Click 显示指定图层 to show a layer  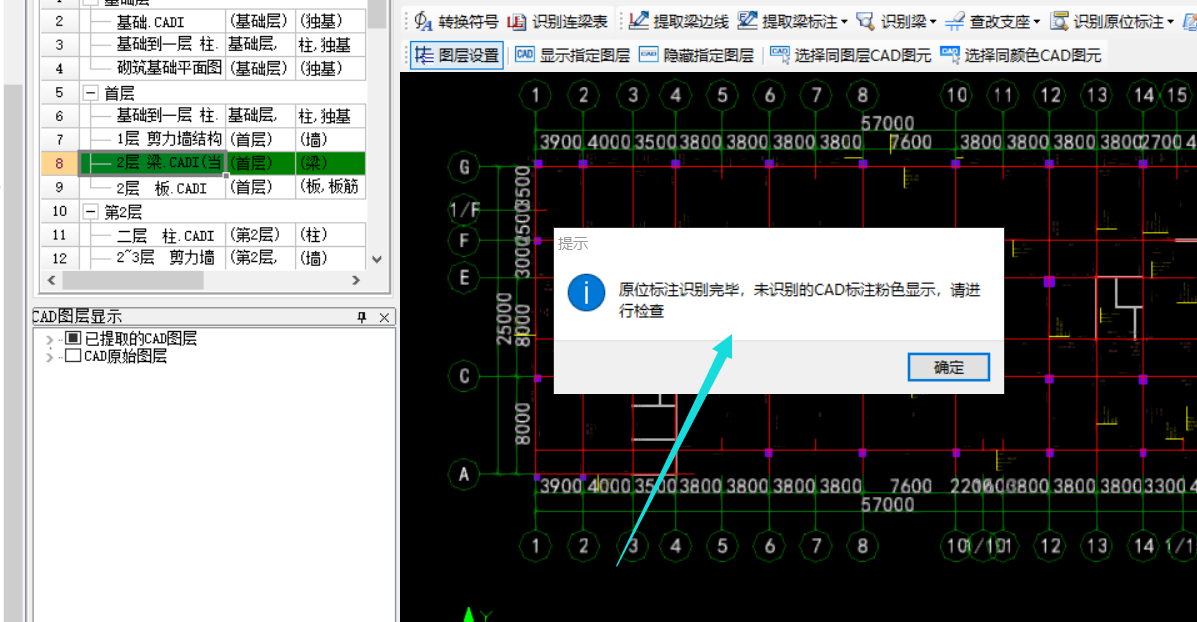(573, 55)
